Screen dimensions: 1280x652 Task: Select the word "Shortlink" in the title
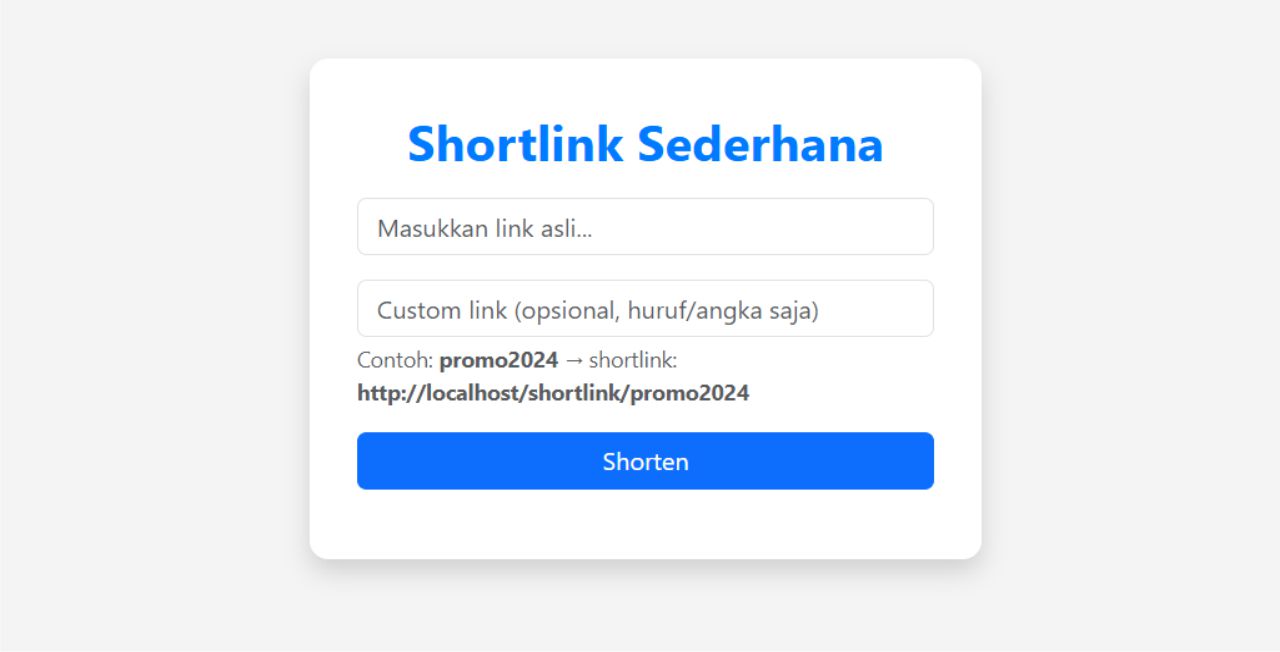515,143
